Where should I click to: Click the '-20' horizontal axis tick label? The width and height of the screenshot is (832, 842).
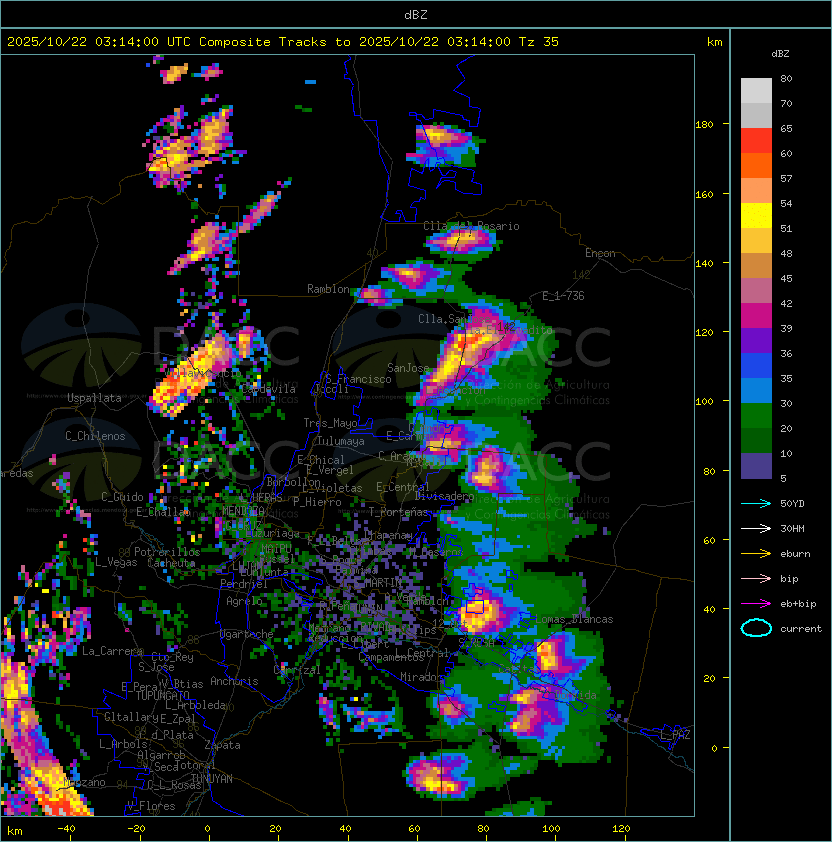[x=136, y=829]
